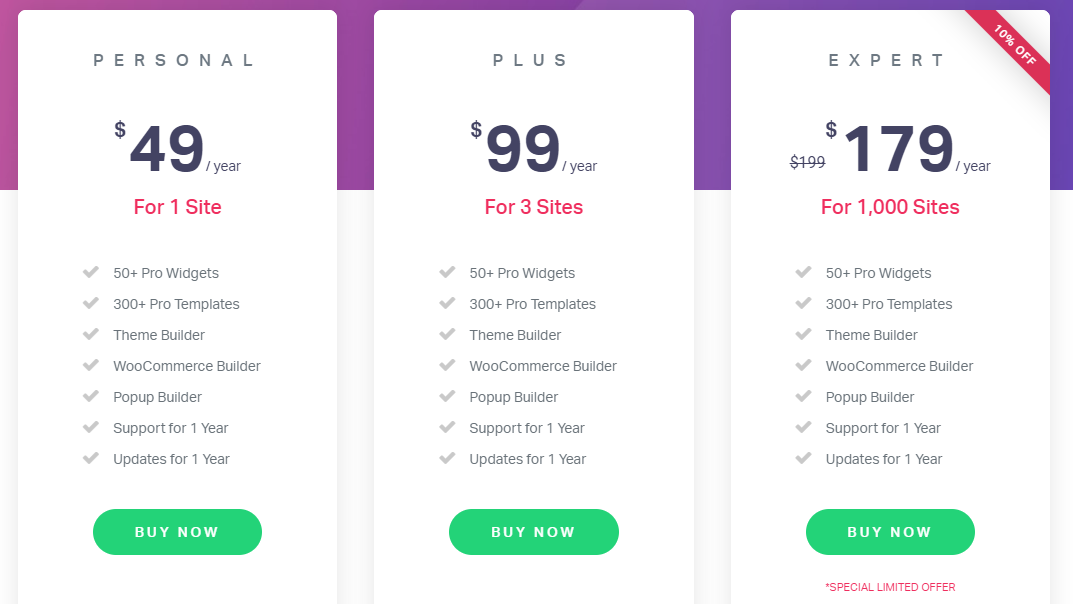
Task: Click checkmark next to Expert Support for 1 Year
Action: tap(803, 427)
